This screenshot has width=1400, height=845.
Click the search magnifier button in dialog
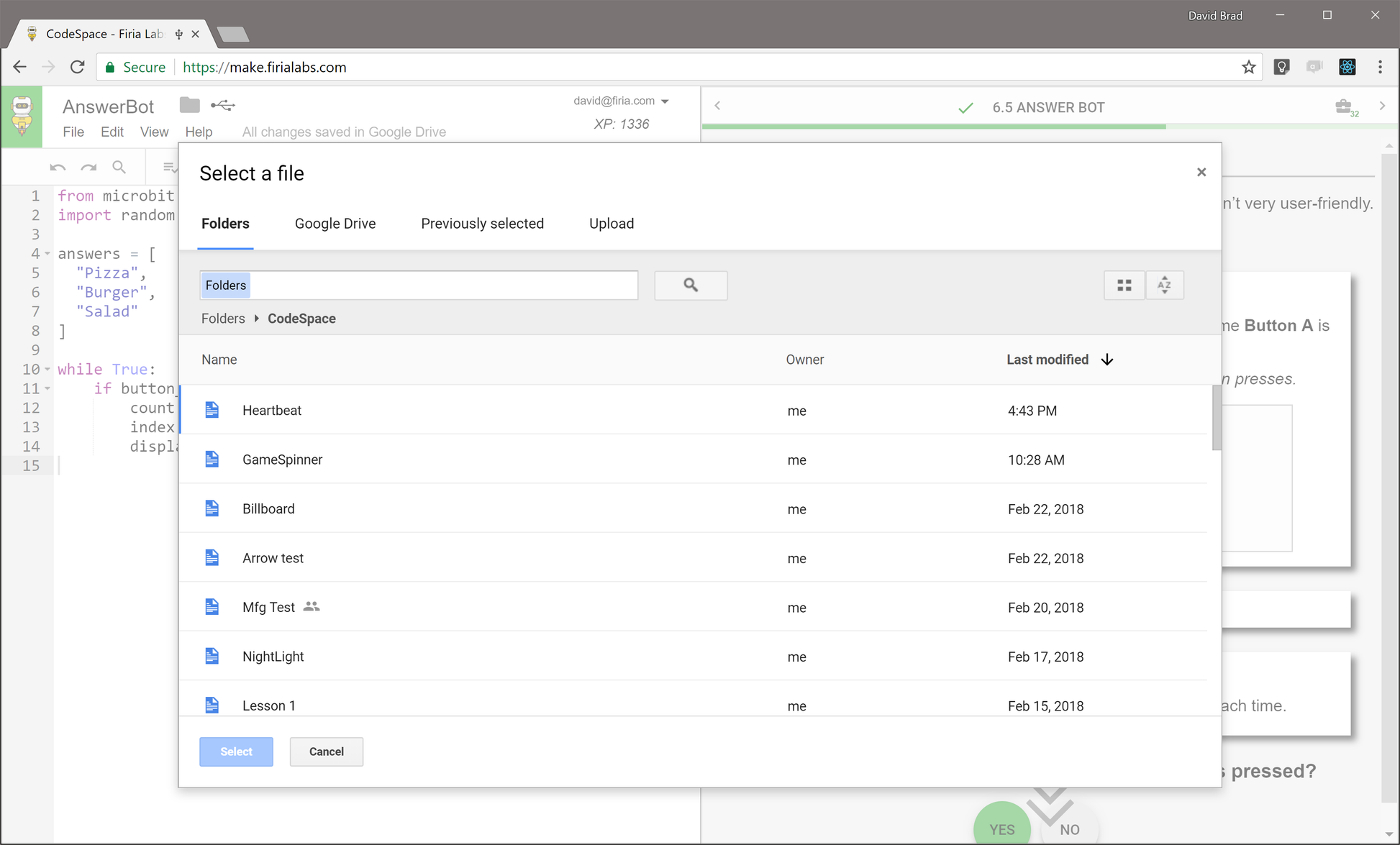pyautogui.click(x=691, y=286)
